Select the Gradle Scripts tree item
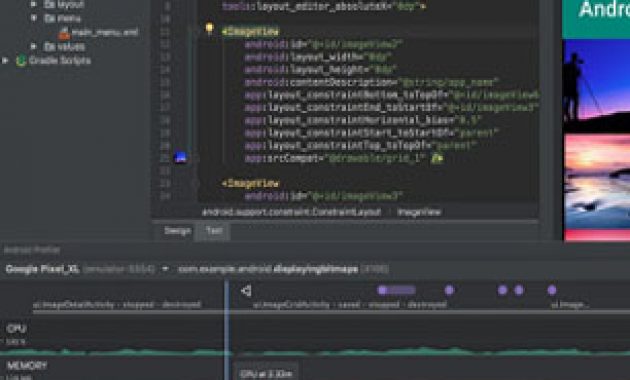Screen dimensions: 630x380 (60, 61)
